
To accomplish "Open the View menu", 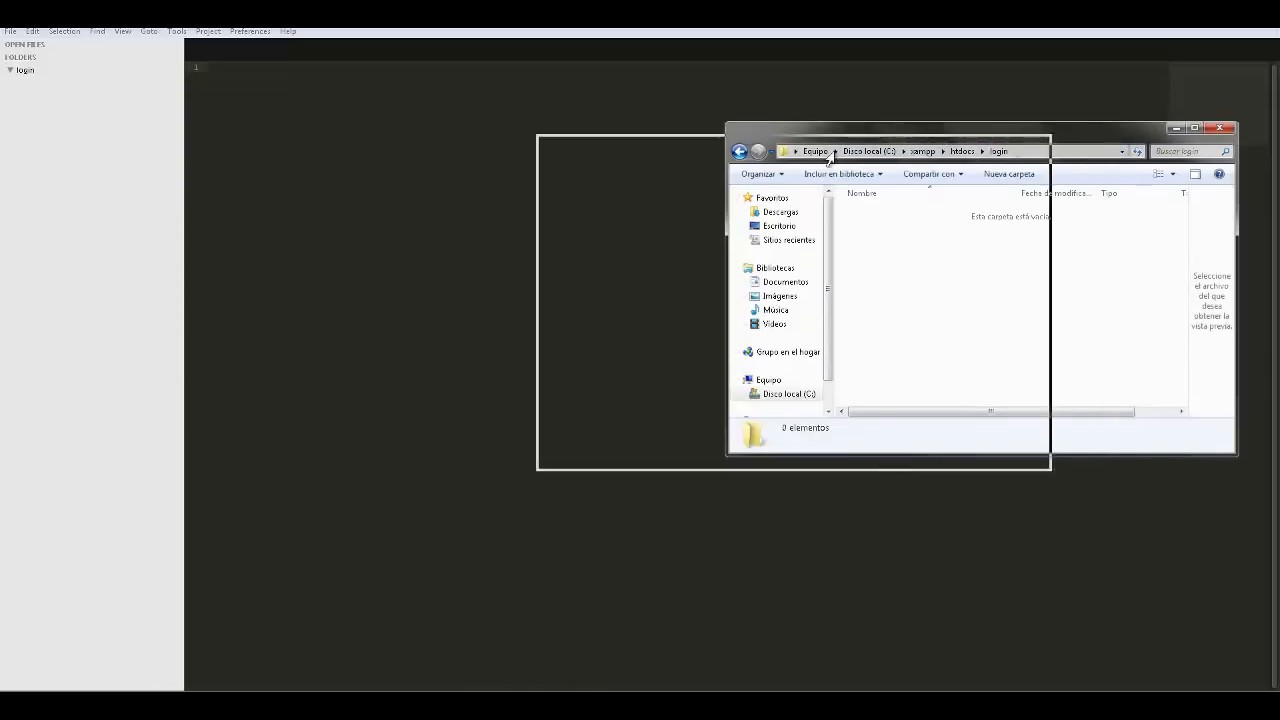I will (x=123, y=31).
